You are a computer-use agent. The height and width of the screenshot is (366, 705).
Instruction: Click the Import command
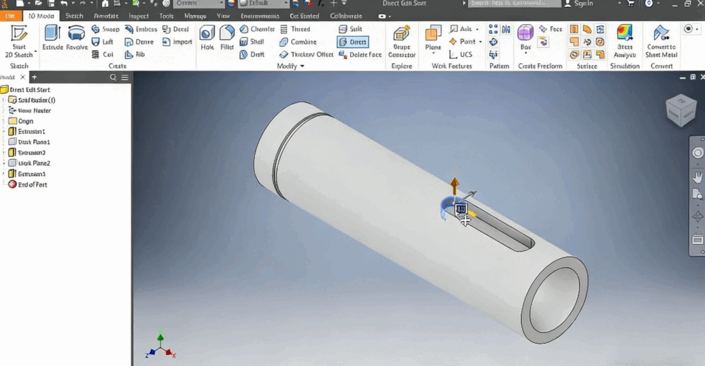pos(177,42)
